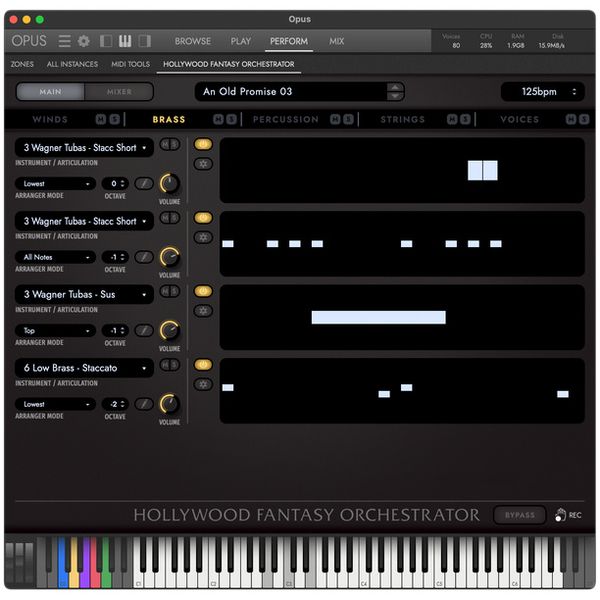Toggle the virtual keyboard icon

click(x=125, y=41)
